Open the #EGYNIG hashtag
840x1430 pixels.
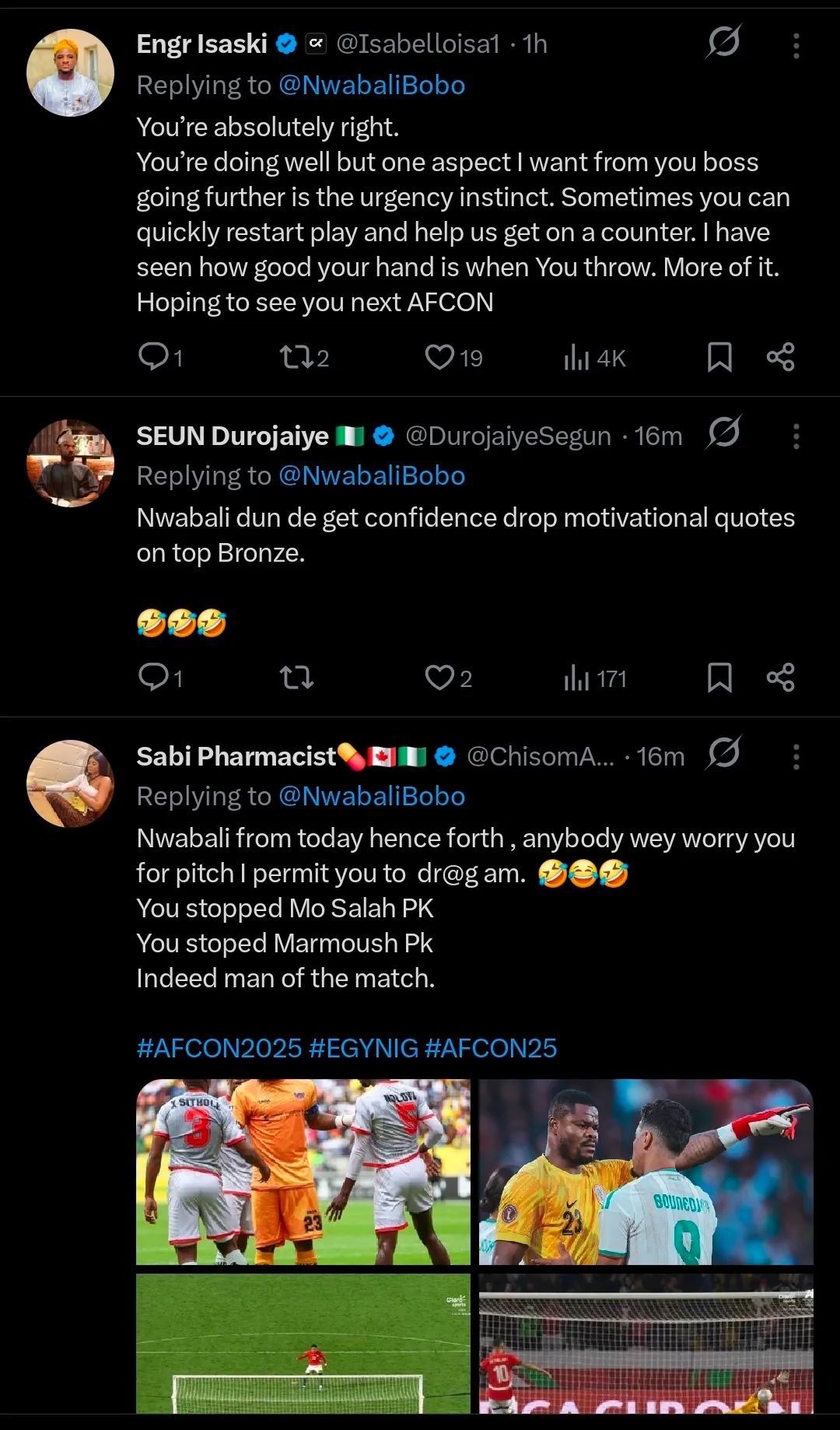click(363, 1048)
